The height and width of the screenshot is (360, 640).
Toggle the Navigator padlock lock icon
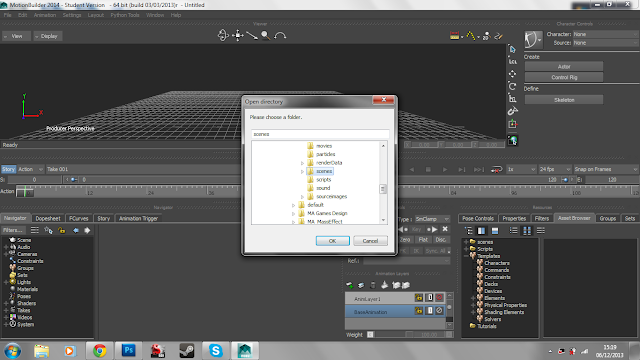62,231
